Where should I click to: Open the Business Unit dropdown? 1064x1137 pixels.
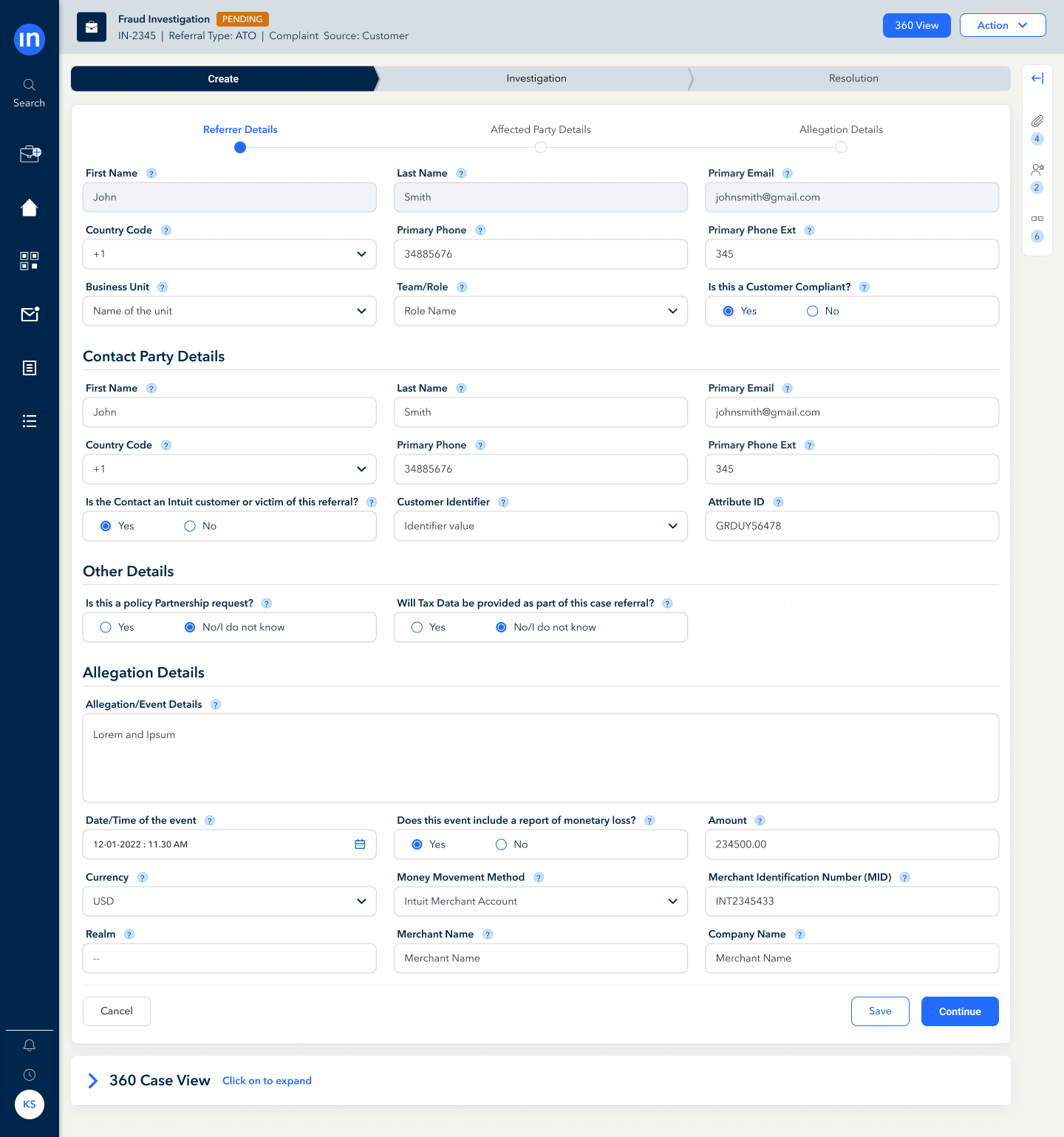[229, 311]
